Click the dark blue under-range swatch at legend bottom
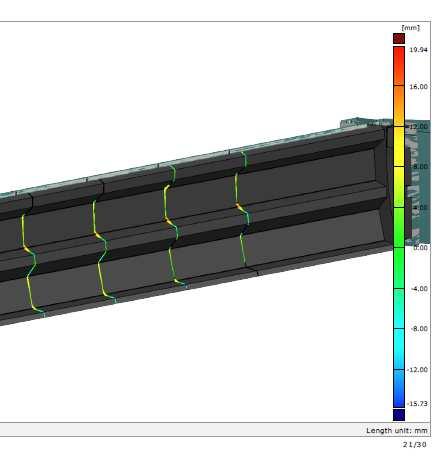The height and width of the screenshot is (457, 446). pos(399,415)
